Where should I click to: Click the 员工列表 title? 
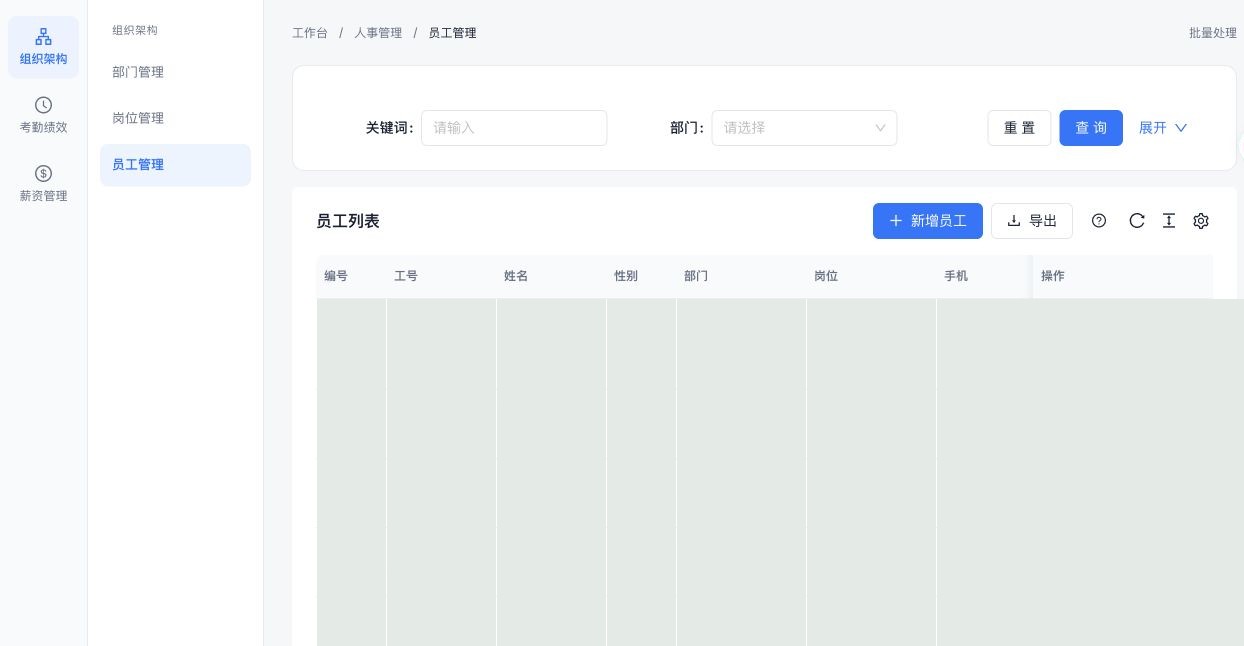point(348,221)
